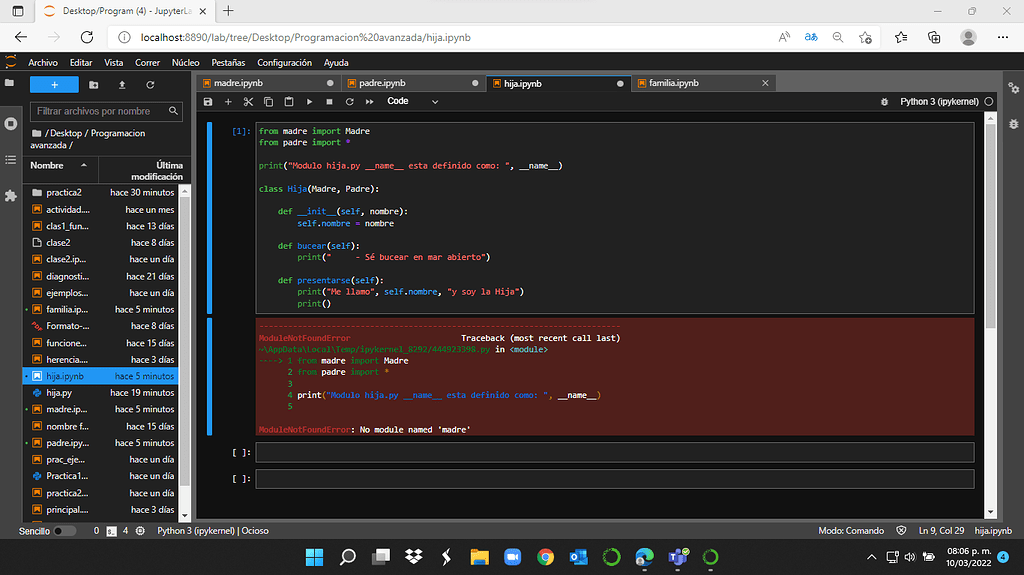Cut the selected cell with scissors icon
This screenshot has width=1024, height=575.
[249, 102]
